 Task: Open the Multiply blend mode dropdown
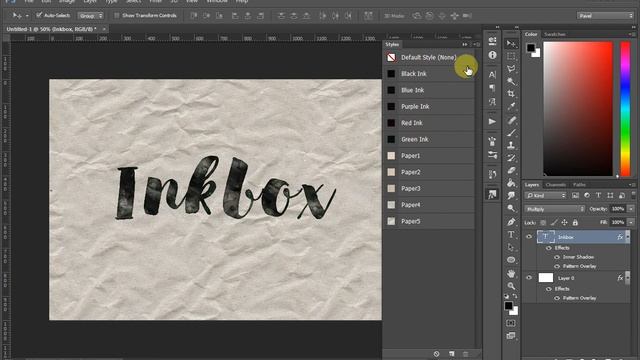point(555,209)
